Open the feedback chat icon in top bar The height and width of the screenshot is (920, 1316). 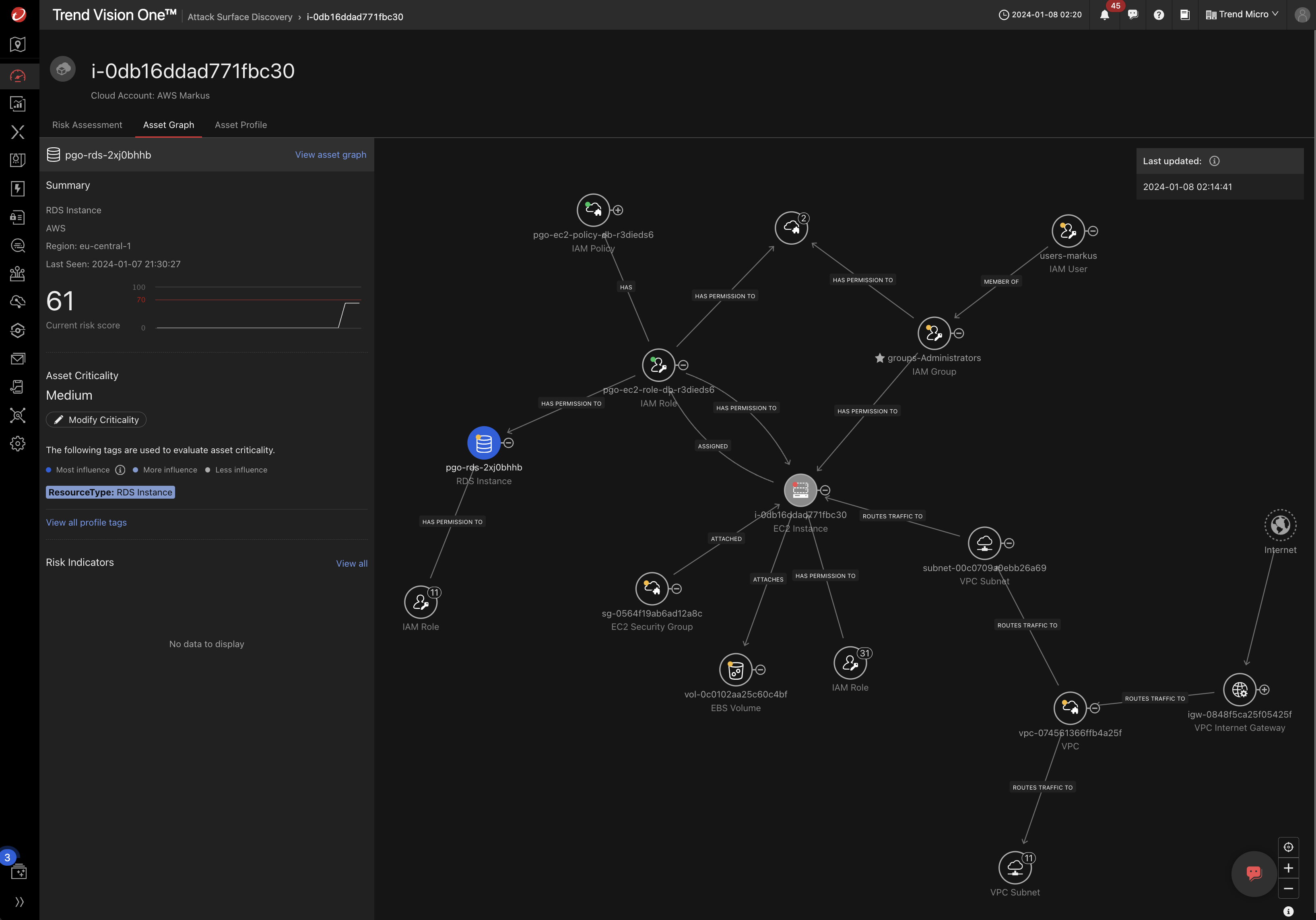(x=1132, y=15)
